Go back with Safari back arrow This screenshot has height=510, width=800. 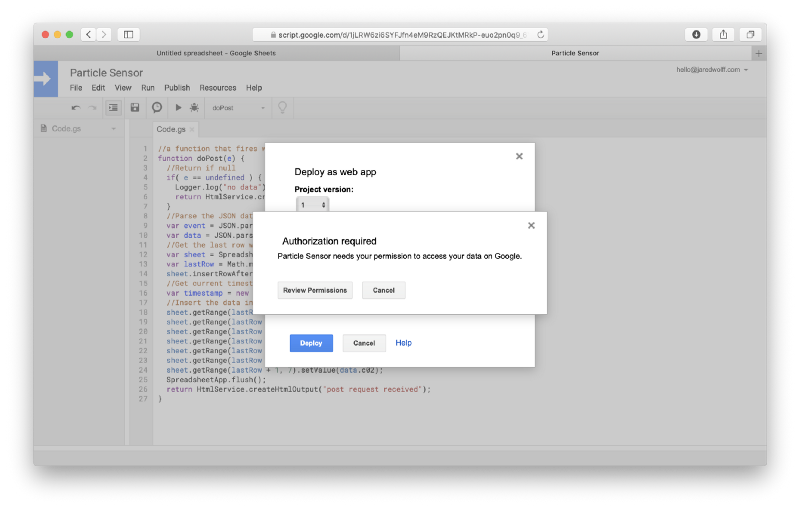tap(88, 34)
